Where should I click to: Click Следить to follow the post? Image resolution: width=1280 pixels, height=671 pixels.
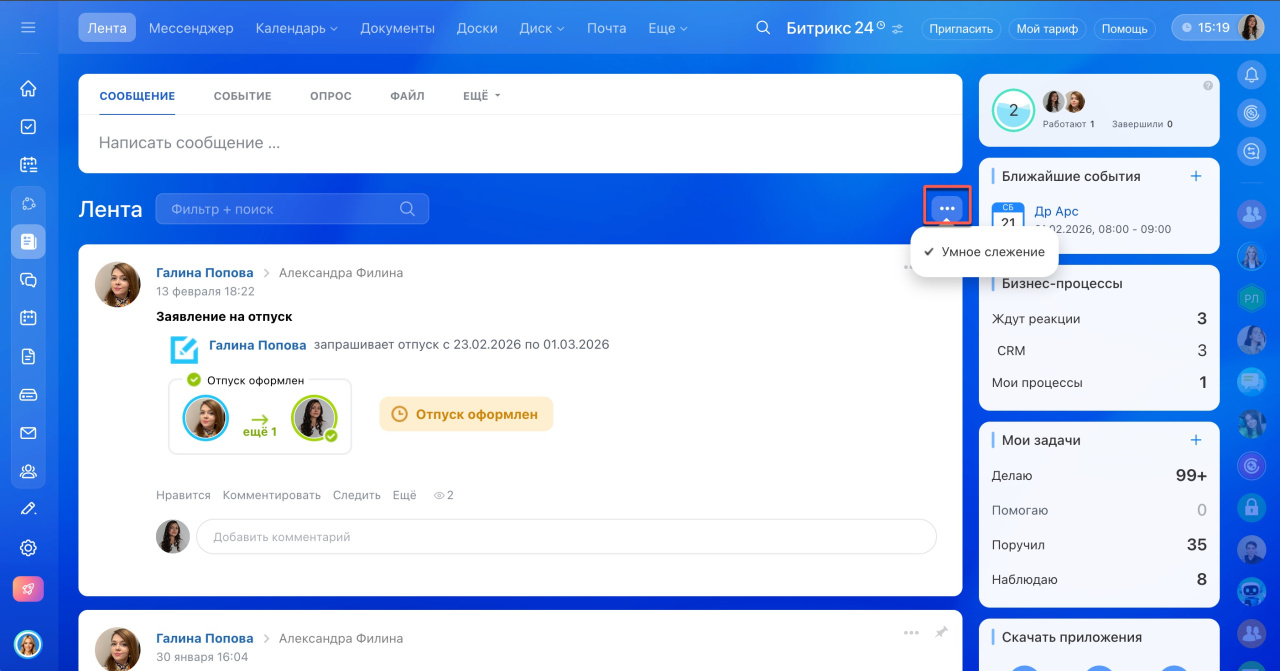[356, 495]
